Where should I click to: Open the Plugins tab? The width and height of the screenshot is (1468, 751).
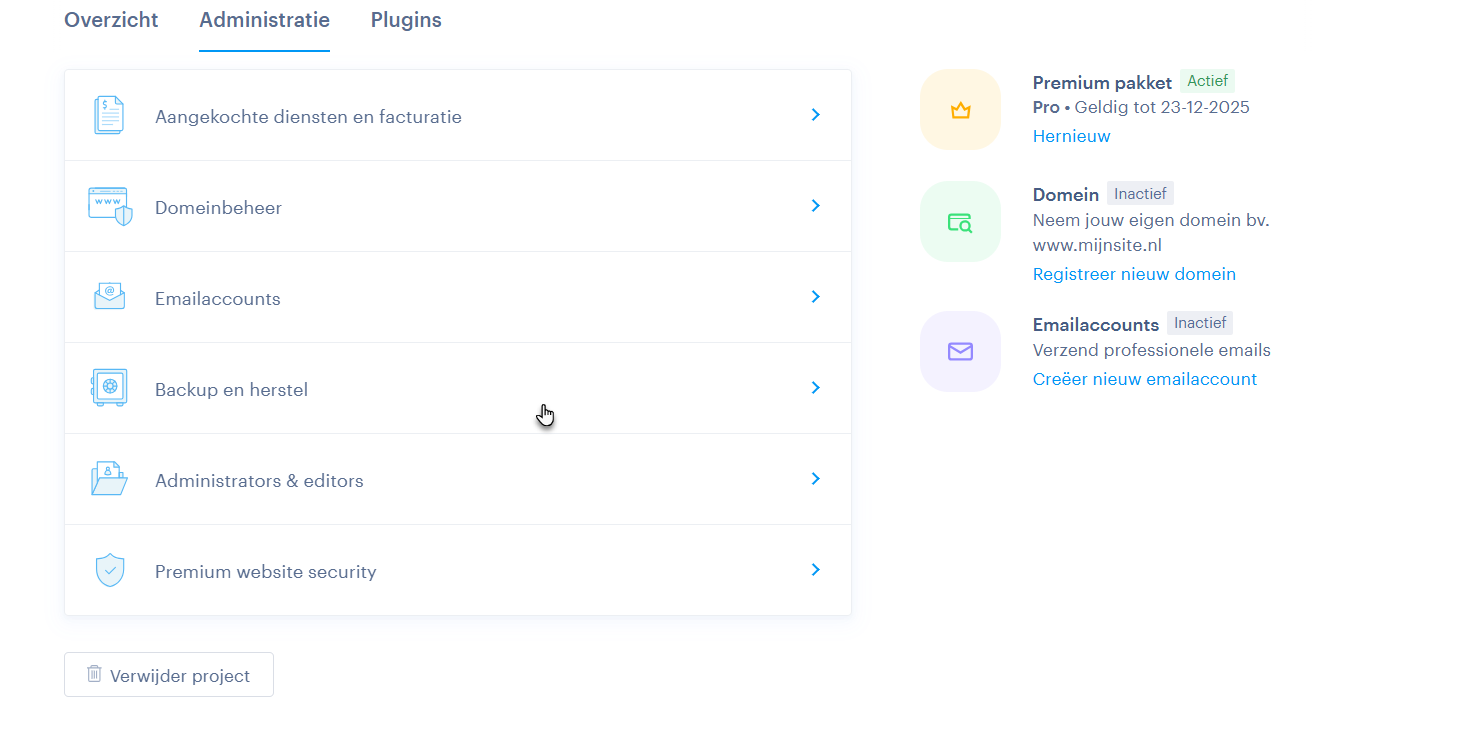(406, 20)
